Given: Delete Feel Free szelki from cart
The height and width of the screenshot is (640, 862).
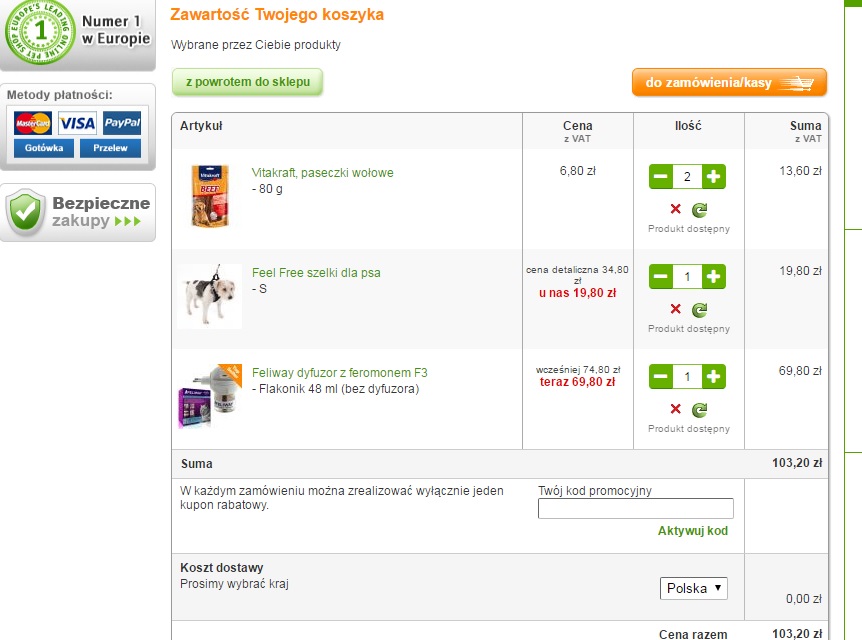Looking at the screenshot, I should point(675,309).
